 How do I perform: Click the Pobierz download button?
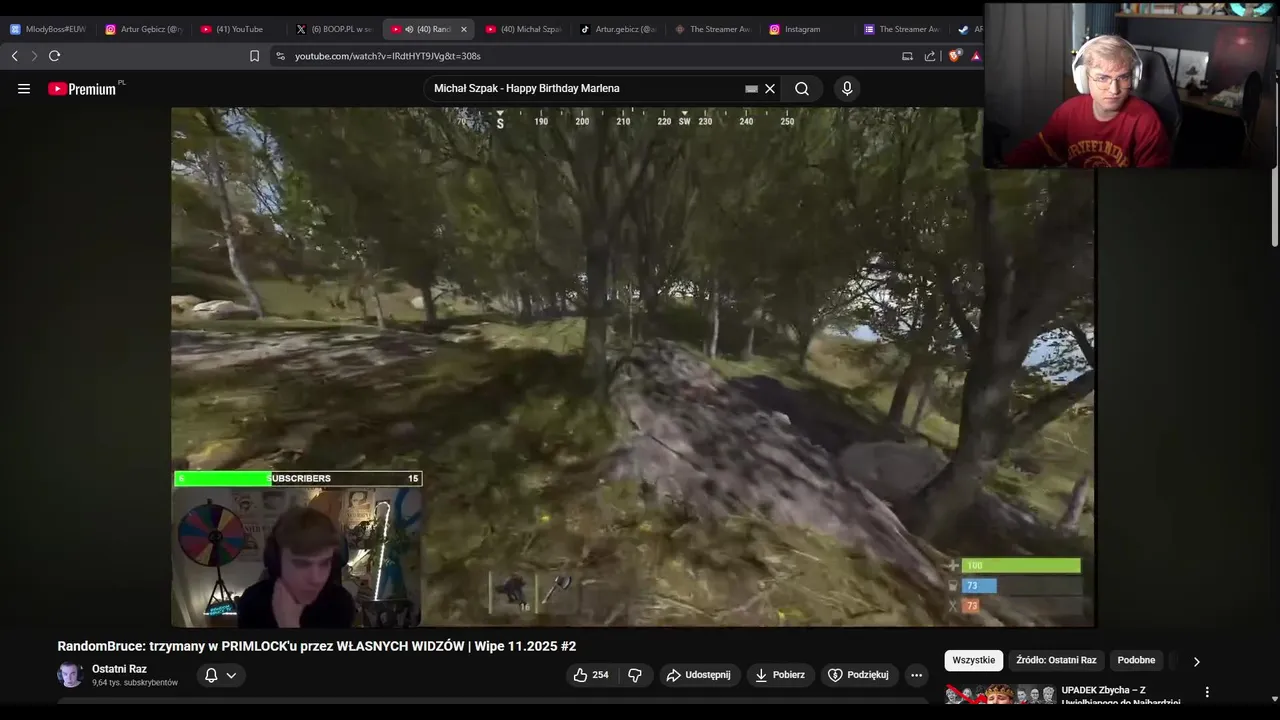pos(779,675)
